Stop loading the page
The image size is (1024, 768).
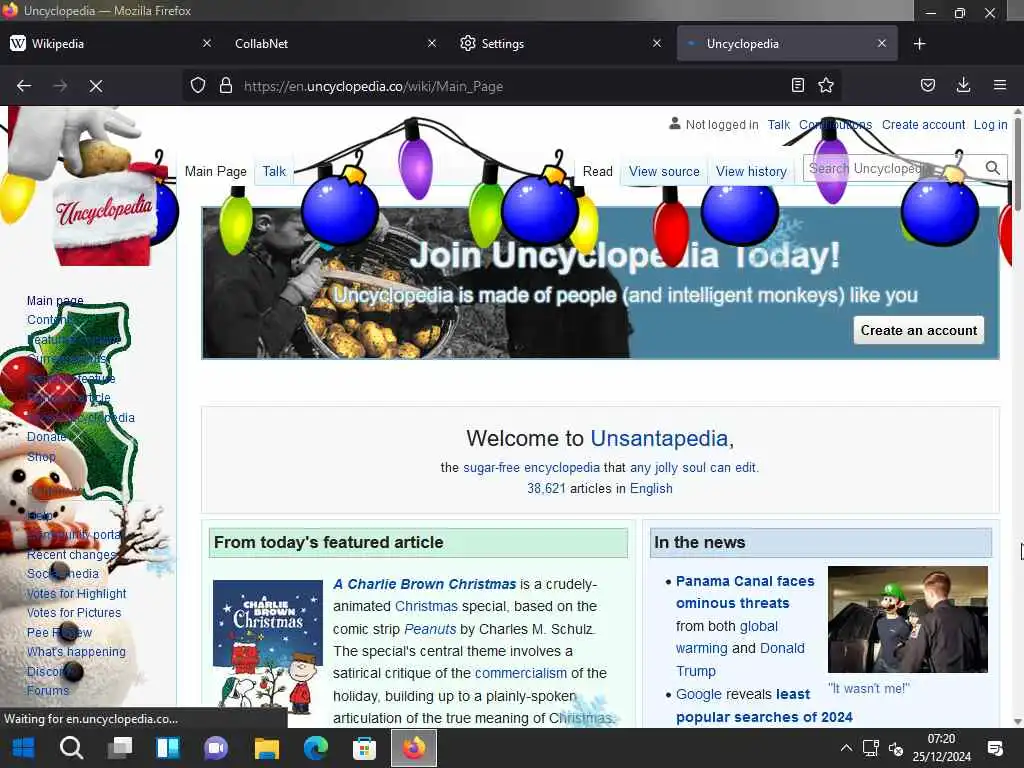coord(95,86)
